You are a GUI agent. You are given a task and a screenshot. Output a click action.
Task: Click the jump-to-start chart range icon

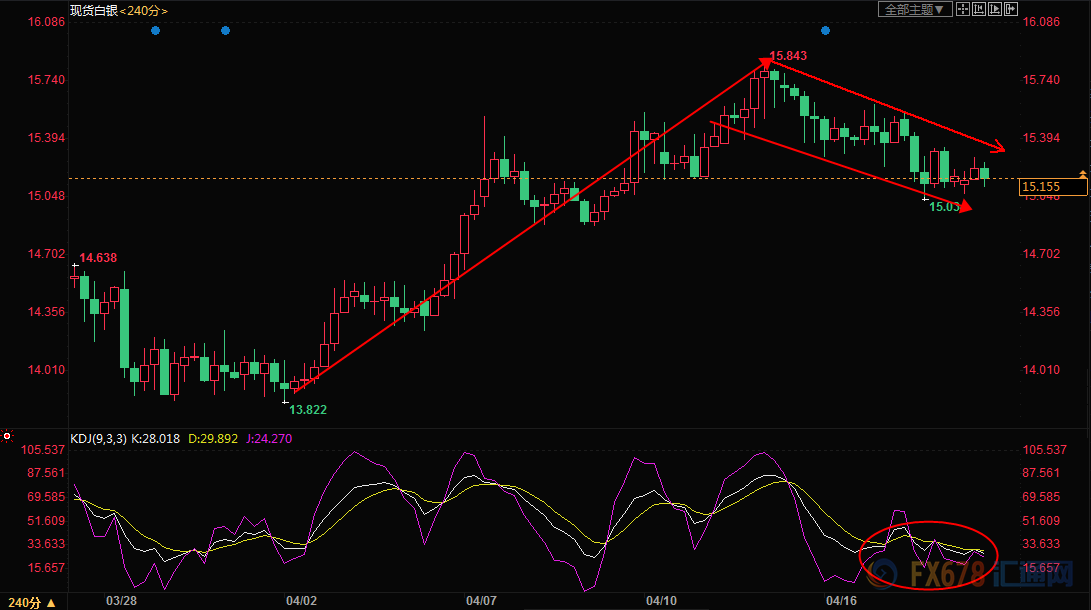coord(978,9)
